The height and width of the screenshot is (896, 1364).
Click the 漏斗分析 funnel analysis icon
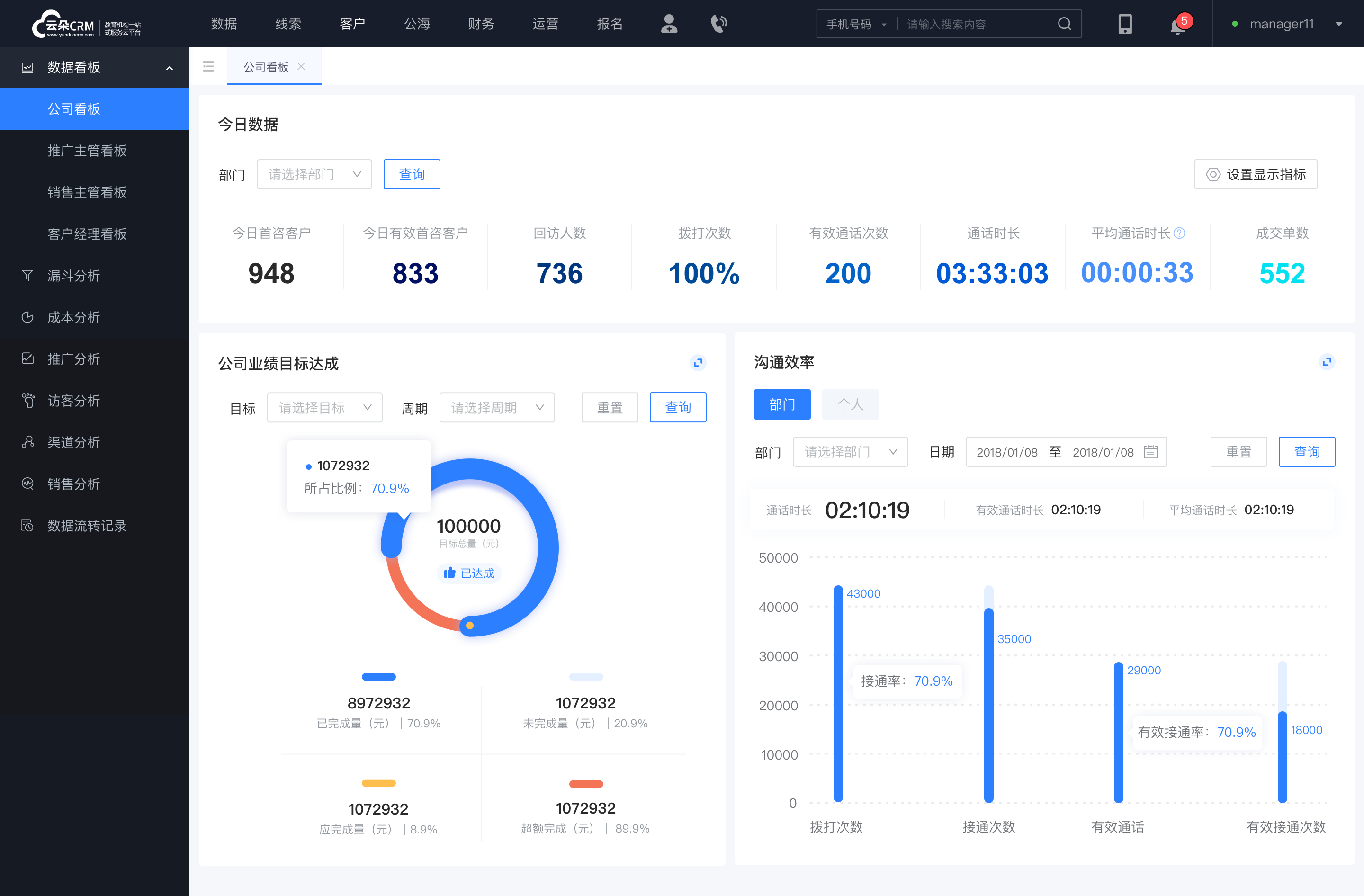pyautogui.click(x=26, y=274)
